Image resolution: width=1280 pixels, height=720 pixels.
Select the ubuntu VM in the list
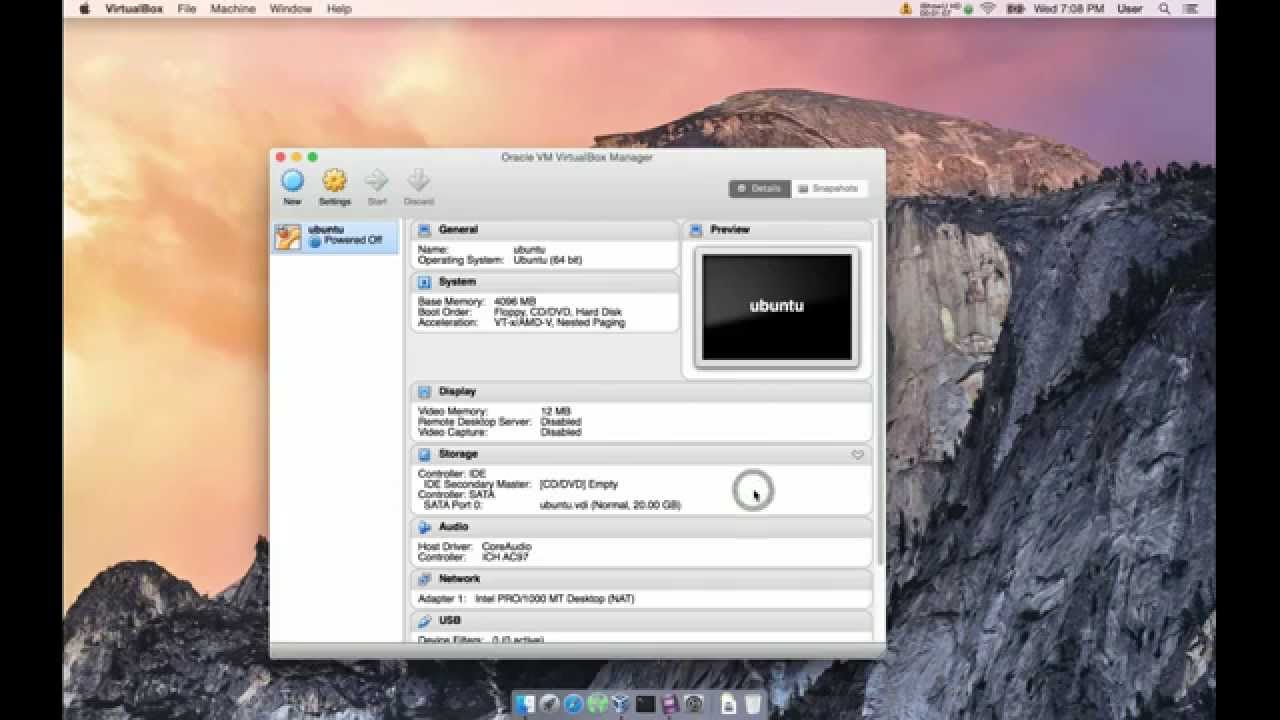pyautogui.click(x=335, y=237)
